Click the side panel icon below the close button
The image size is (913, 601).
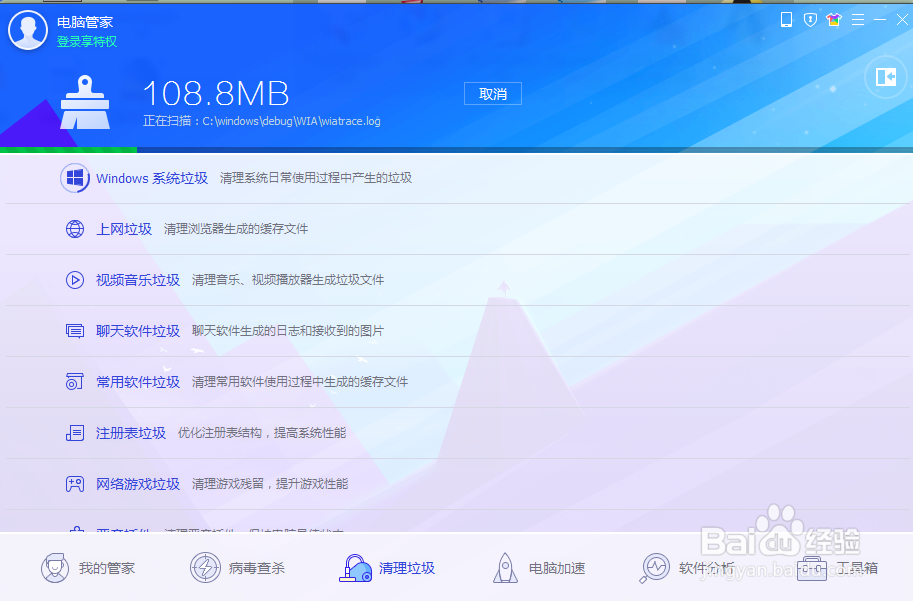(885, 77)
